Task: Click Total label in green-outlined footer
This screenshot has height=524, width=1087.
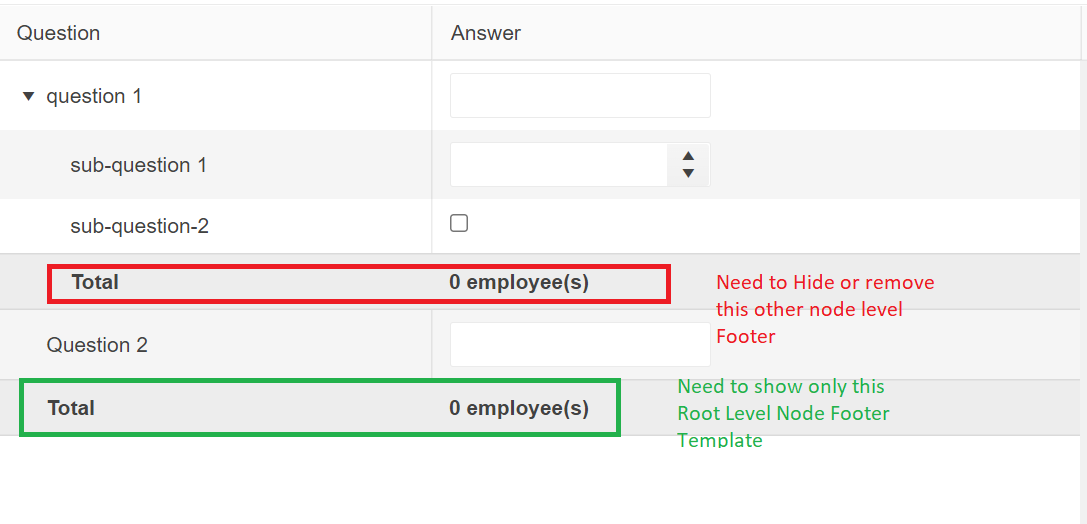Action: click(71, 408)
